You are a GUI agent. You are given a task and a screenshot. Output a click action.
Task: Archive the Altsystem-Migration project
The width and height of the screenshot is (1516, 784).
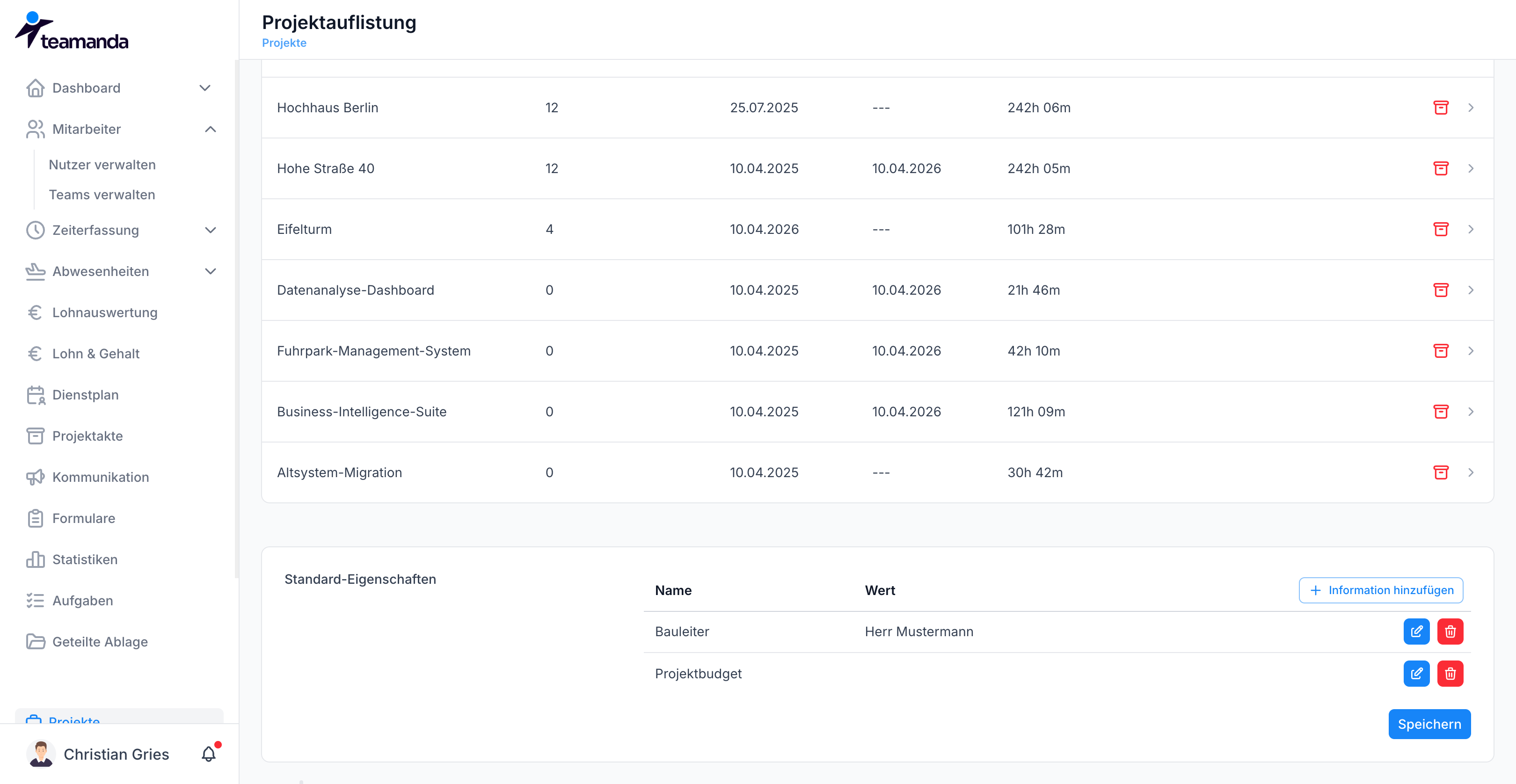coord(1441,473)
